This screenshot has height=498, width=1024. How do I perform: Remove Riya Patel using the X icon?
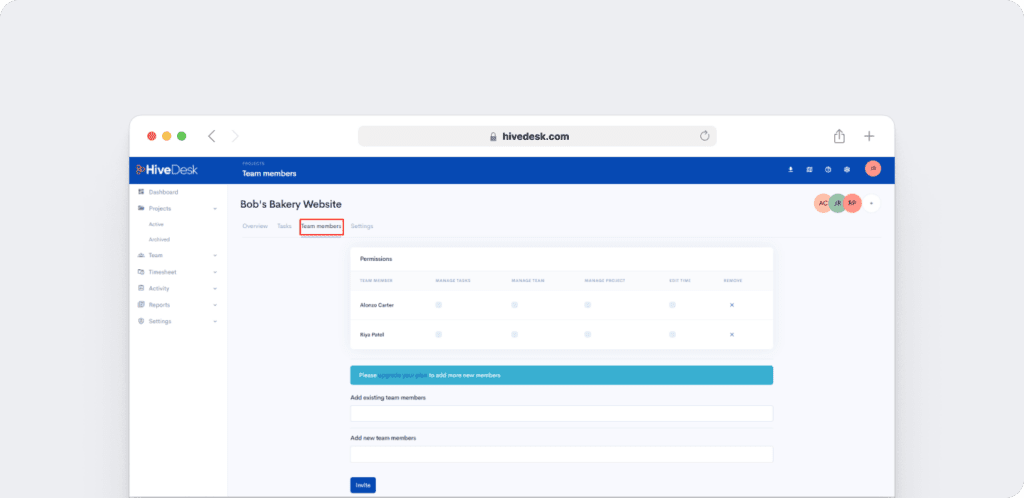[x=732, y=334]
